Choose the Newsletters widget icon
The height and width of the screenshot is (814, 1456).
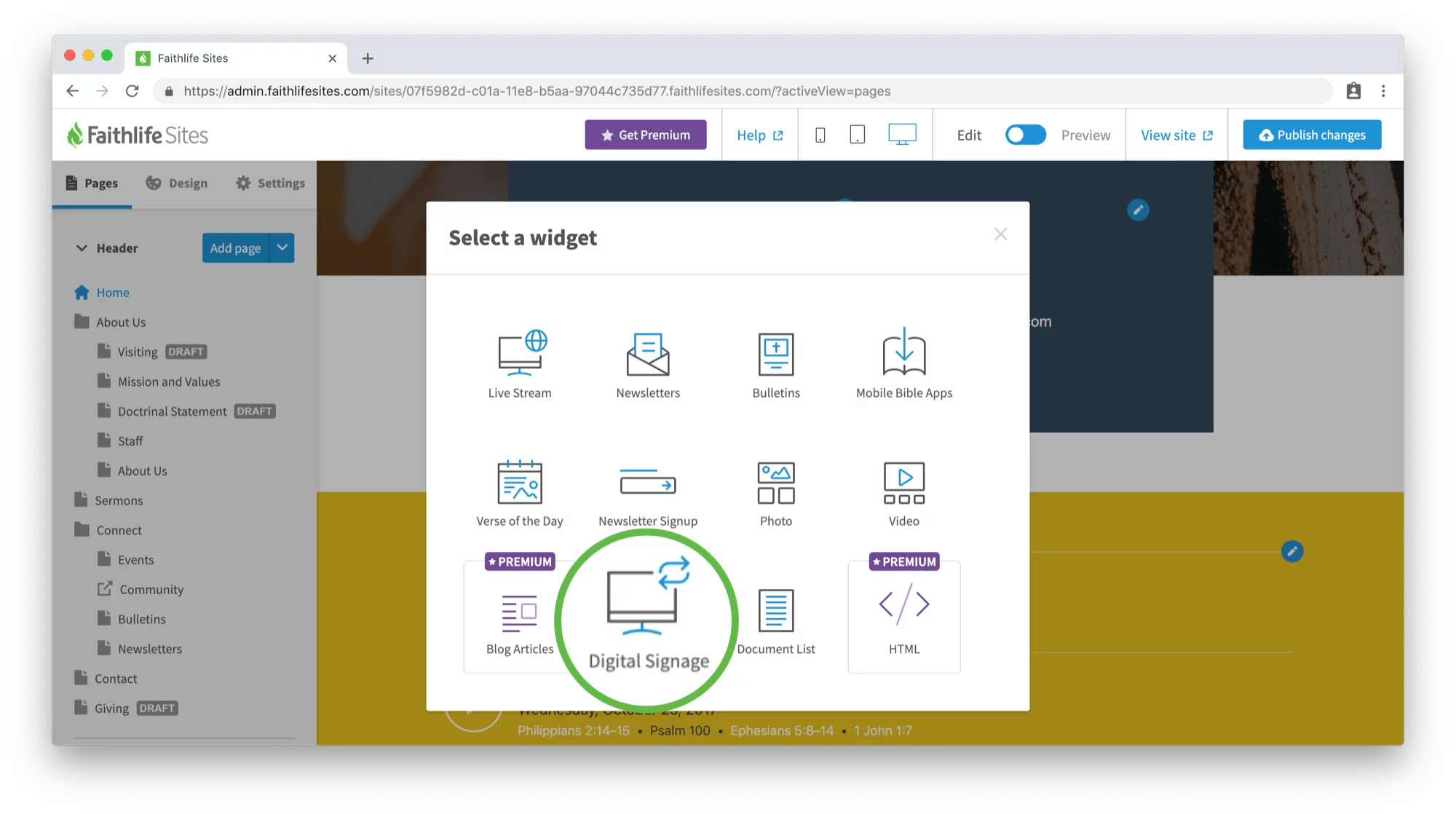(647, 354)
